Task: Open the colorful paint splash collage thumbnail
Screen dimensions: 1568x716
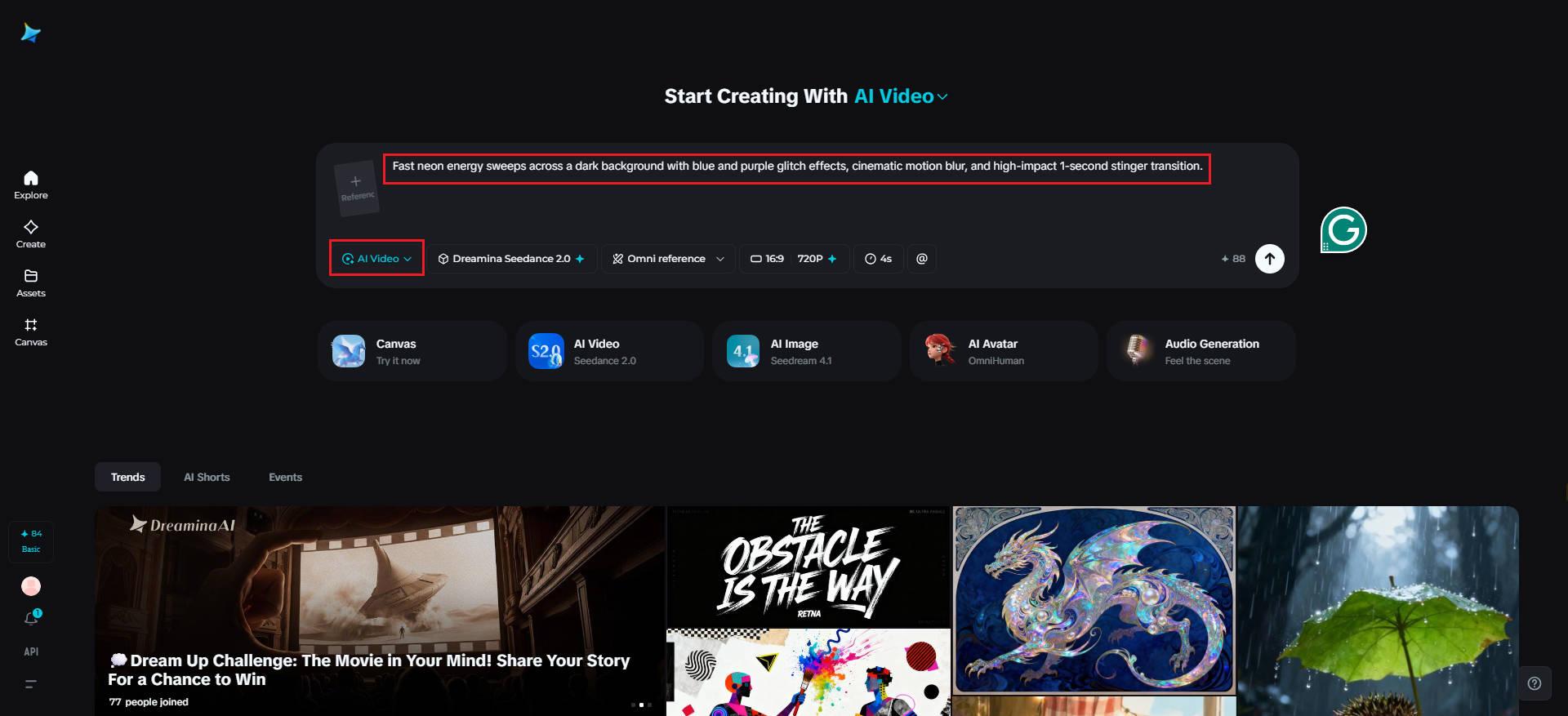Action: [x=808, y=672]
